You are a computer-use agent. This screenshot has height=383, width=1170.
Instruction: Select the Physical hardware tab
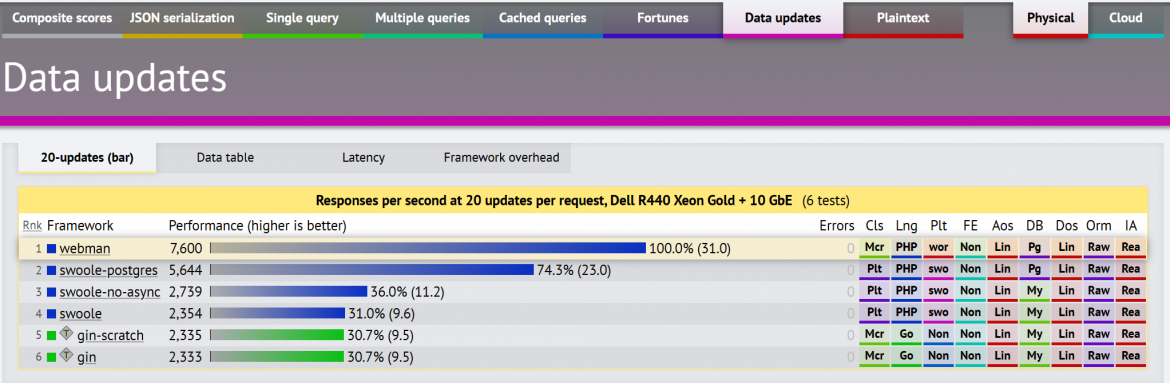coord(1050,19)
